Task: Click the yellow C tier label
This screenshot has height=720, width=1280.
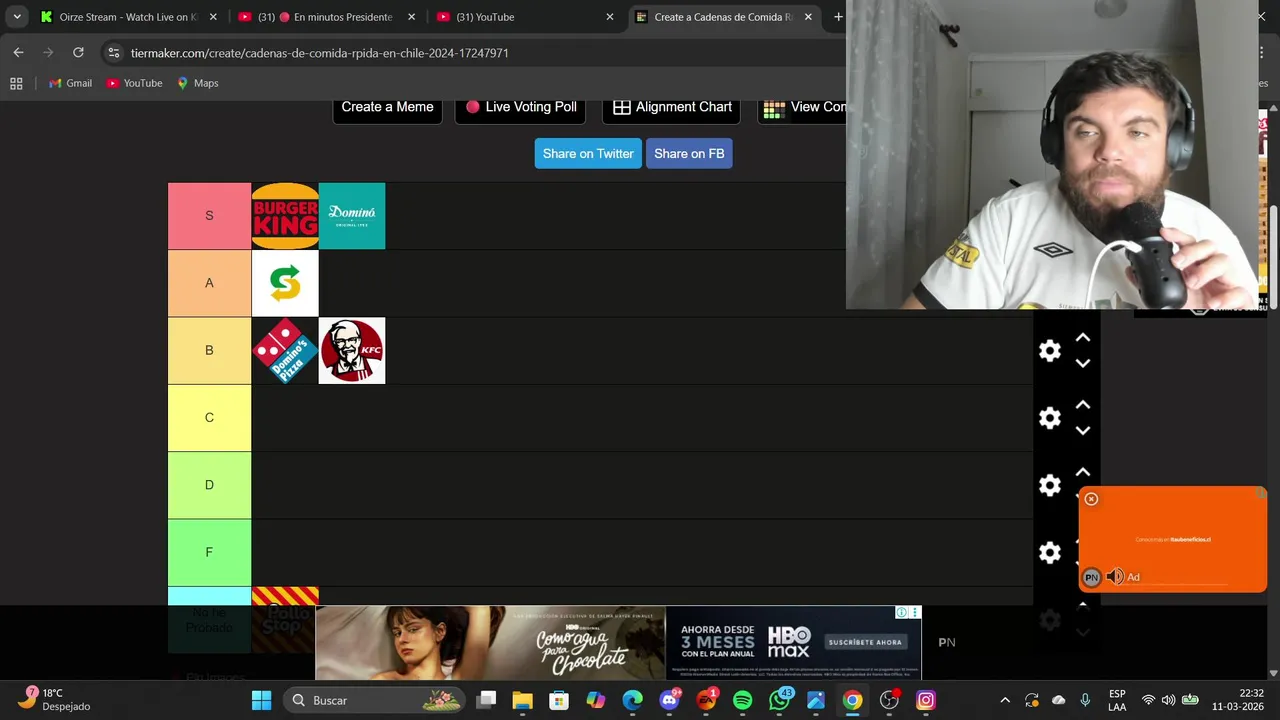Action: pyautogui.click(x=209, y=418)
